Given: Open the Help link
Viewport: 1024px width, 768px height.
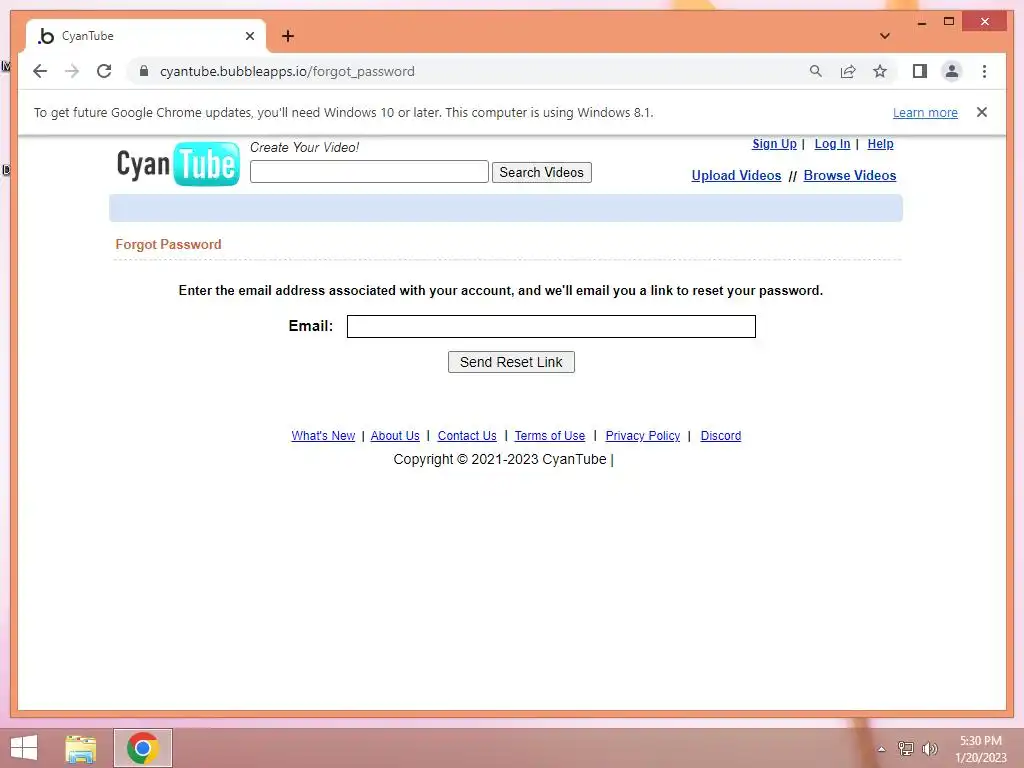Looking at the screenshot, I should 880,144.
